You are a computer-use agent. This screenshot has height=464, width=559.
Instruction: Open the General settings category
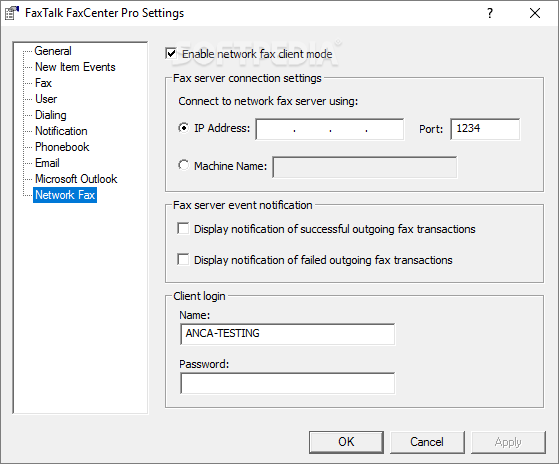tap(53, 51)
